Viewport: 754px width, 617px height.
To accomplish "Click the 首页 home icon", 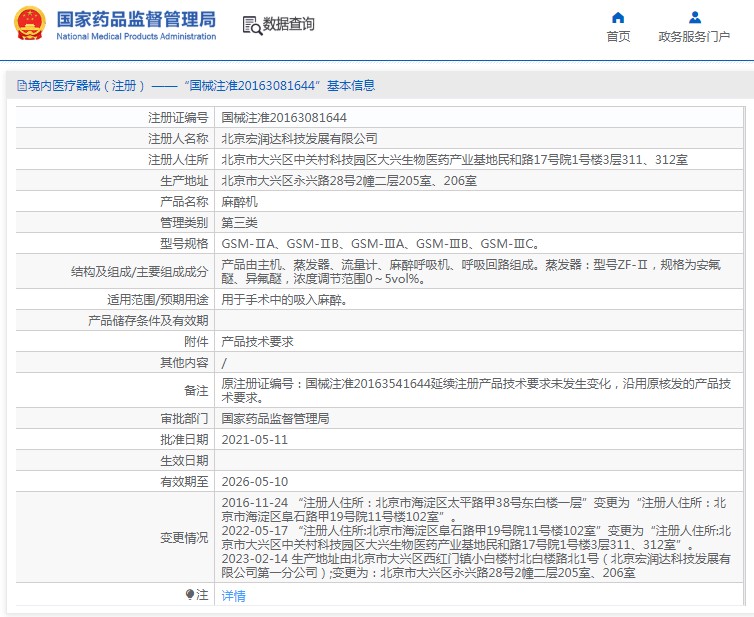I will 618,18.
